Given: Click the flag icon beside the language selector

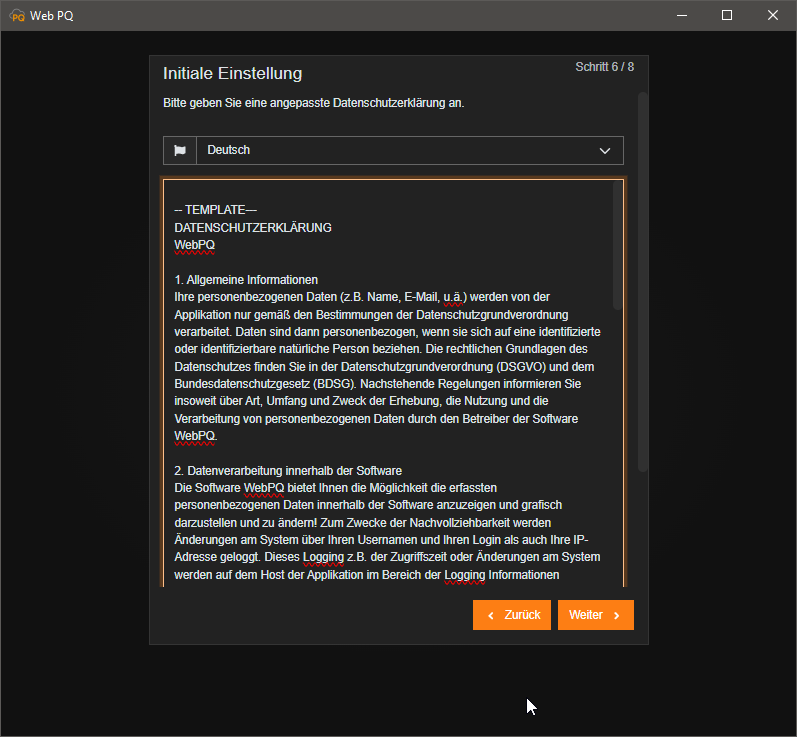Looking at the screenshot, I should click(x=180, y=150).
